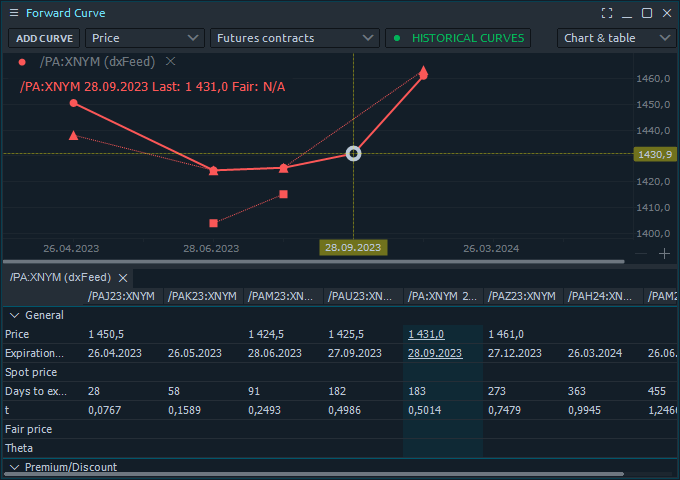Click the Theta row label
The width and height of the screenshot is (680, 480).
click(19, 448)
